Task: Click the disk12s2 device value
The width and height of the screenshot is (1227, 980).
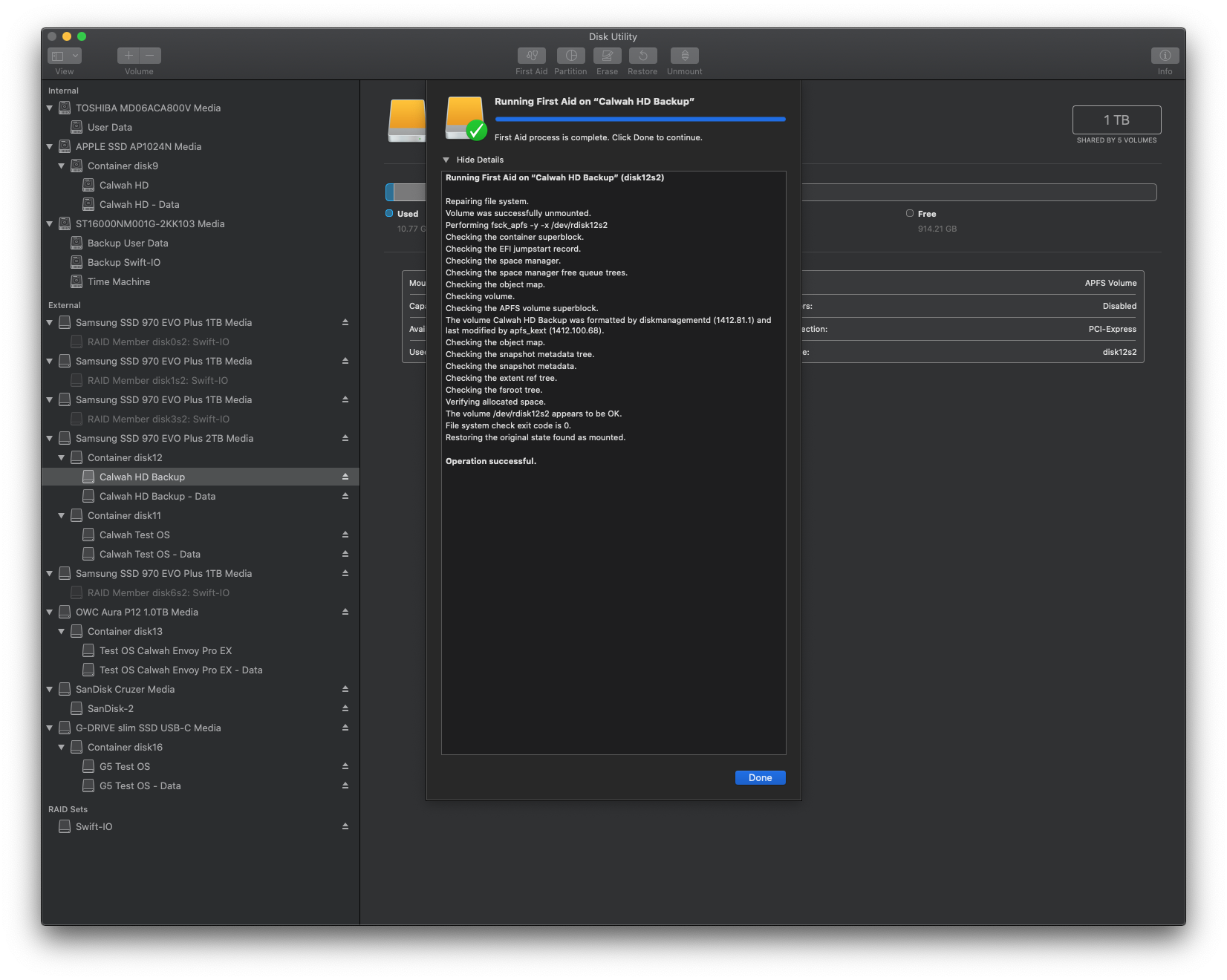Action: (1119, 352)
